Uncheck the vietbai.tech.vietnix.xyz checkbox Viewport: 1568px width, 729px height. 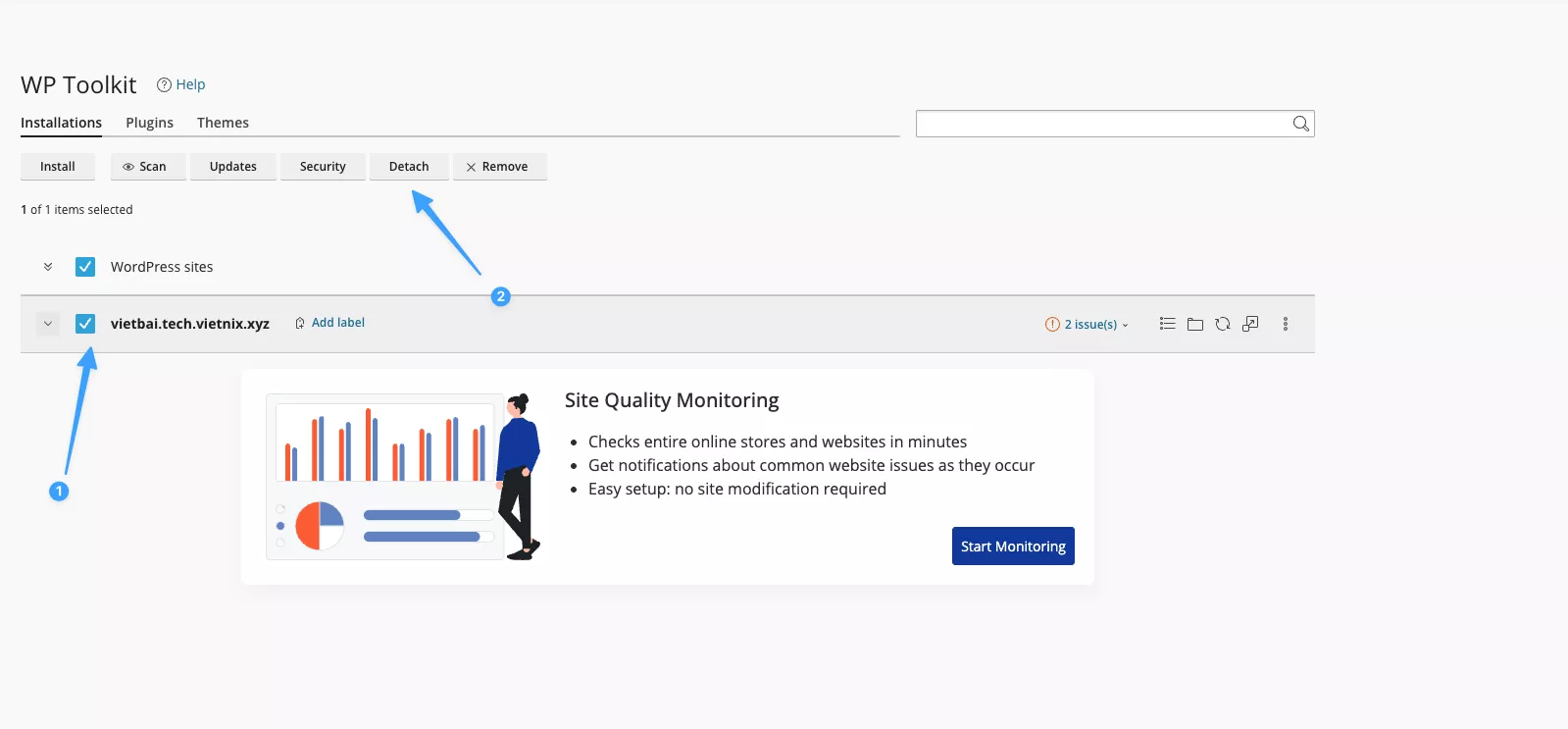coord(85,324)
